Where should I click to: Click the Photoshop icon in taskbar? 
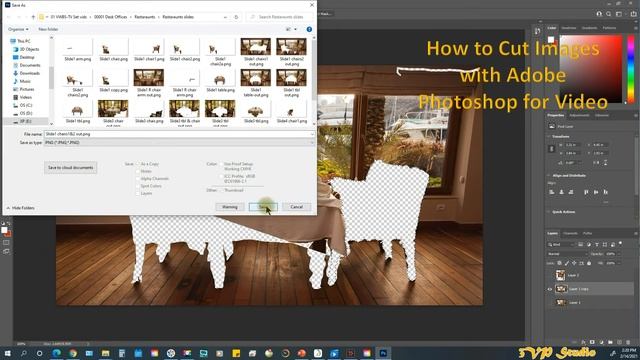tap(383, 353)
